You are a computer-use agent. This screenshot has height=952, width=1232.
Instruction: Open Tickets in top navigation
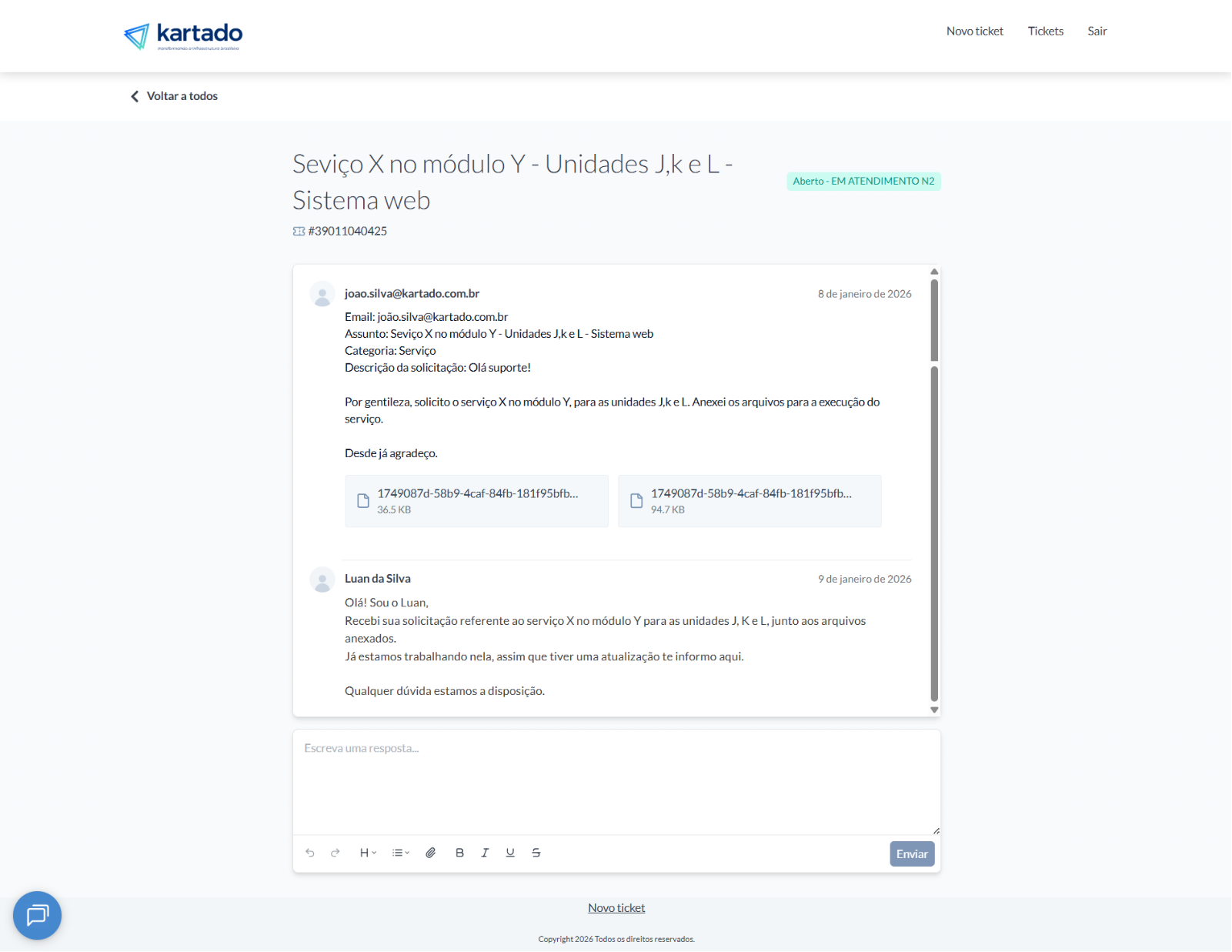(x=1046, y=32)
